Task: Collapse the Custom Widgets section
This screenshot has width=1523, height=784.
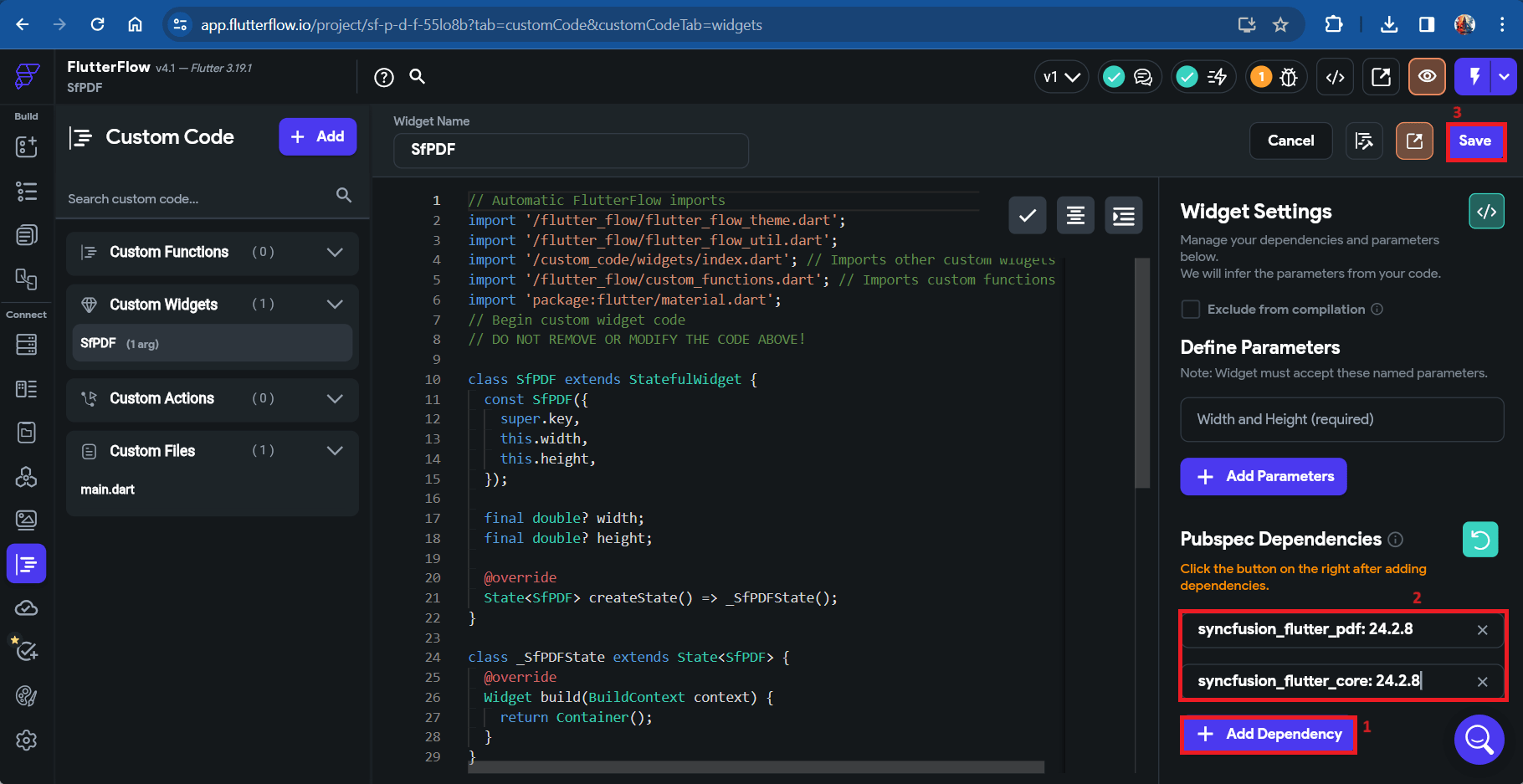Action: click(335, 305)
